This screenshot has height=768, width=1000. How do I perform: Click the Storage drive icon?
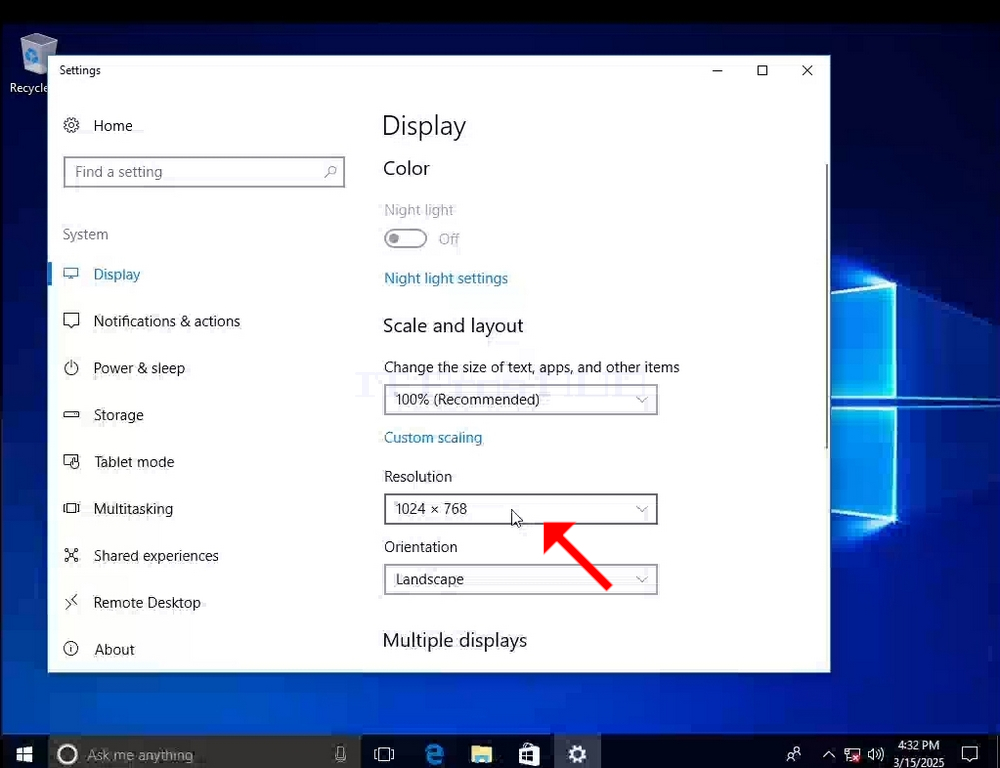click(71, 415)
